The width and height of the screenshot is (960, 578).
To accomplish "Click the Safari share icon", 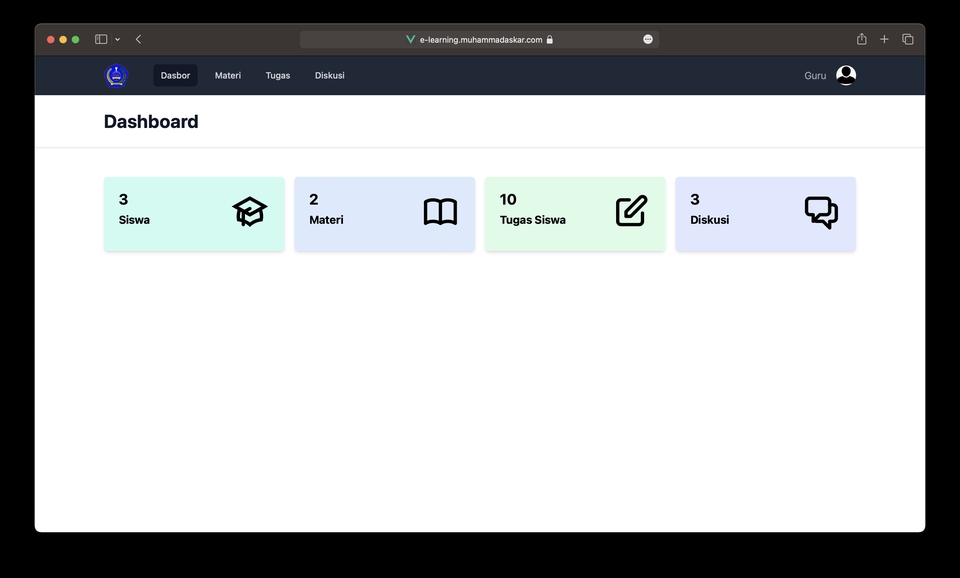I will pyautogui.click(x=861, y=39).
